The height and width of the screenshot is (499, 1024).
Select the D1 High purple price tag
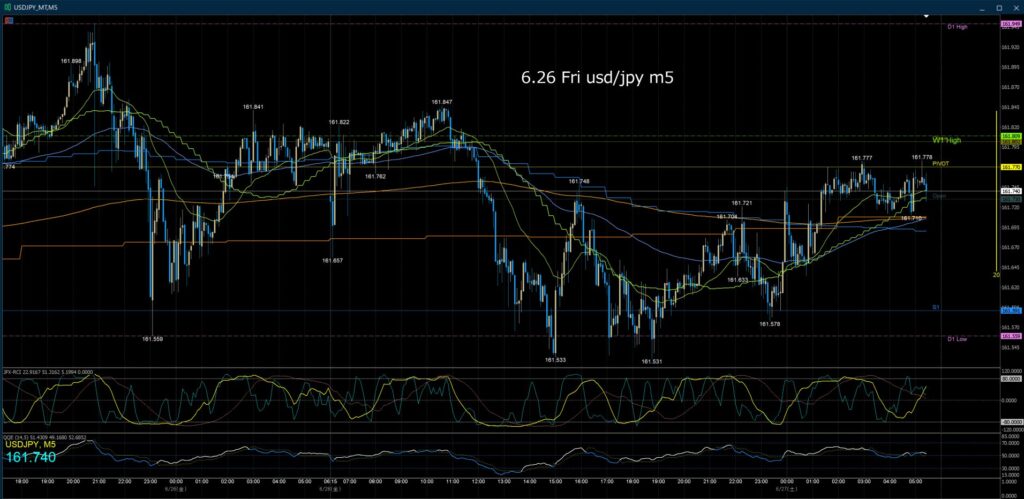[x=1010, y=24]
